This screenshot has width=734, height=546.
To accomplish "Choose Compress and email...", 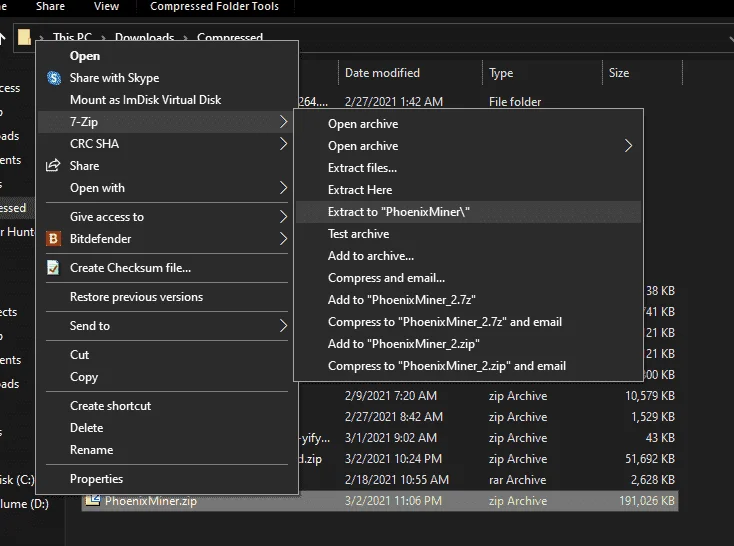I will pos(469,278).
